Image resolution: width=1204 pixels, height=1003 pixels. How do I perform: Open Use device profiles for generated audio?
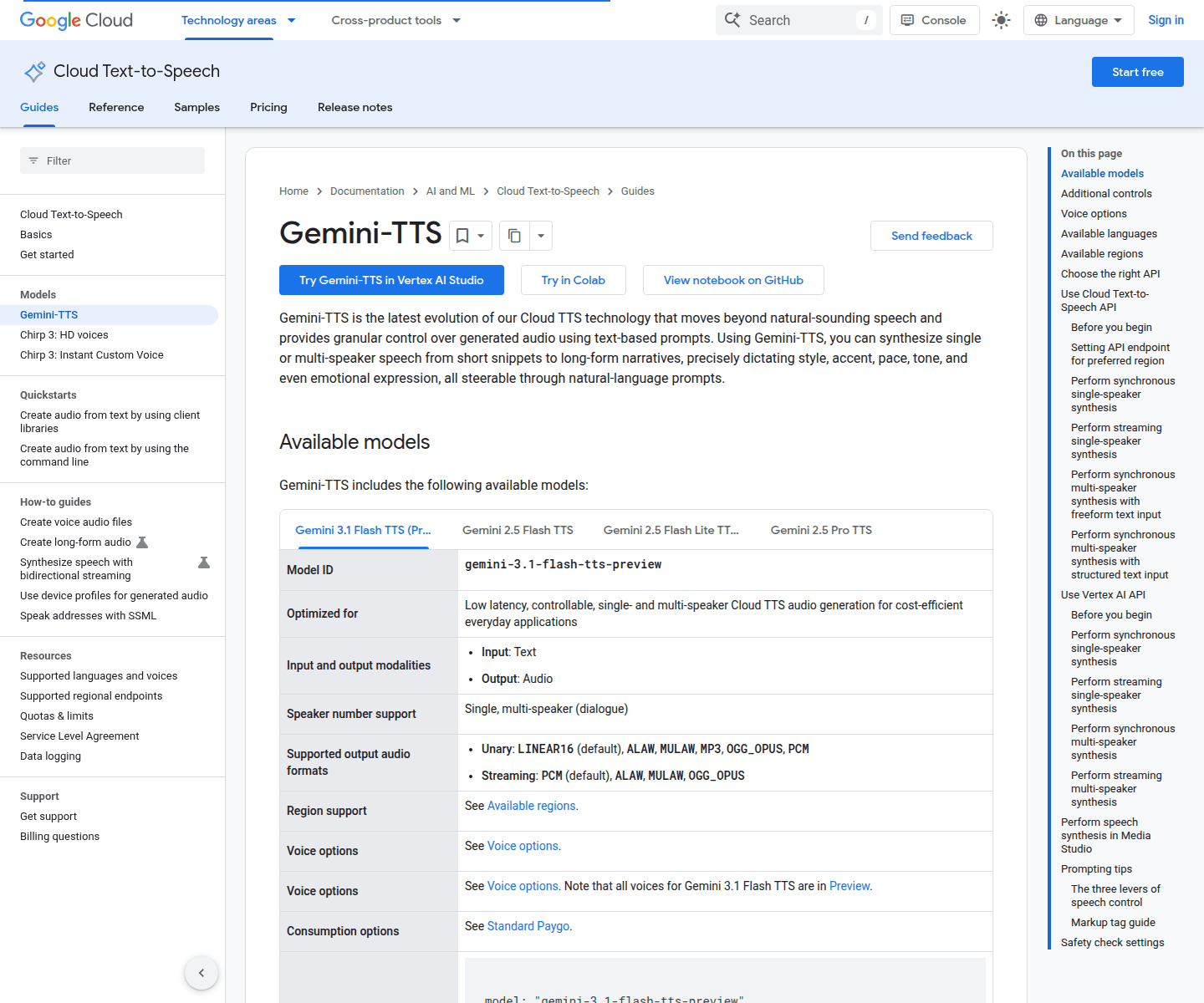pyautogui.click(x=114, y=596)
